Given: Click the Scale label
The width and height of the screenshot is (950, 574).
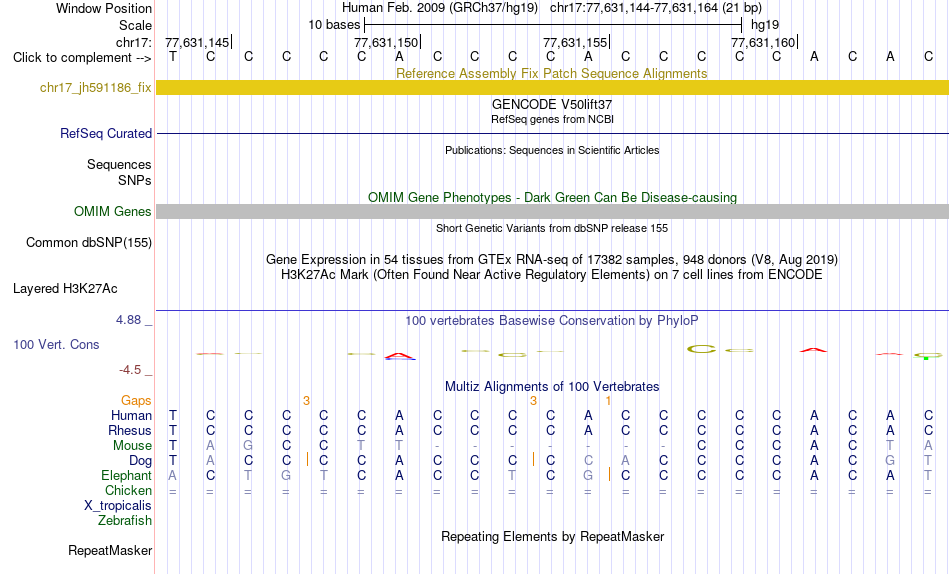Looking at the screenshot, I should (136, 25).
